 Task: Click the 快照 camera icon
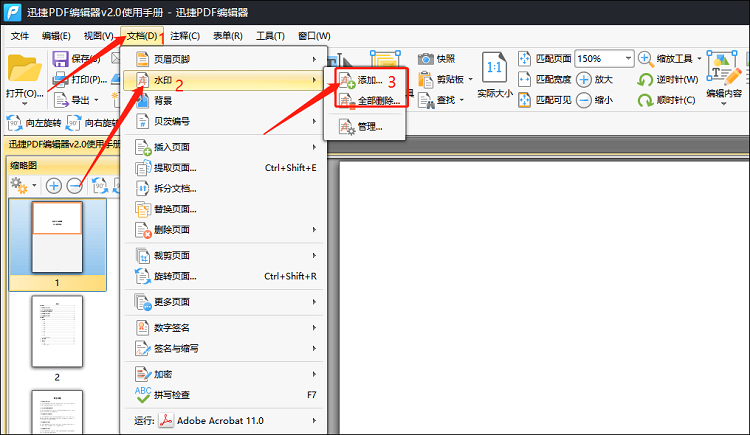pyautogui.click(x=425, y=59)
